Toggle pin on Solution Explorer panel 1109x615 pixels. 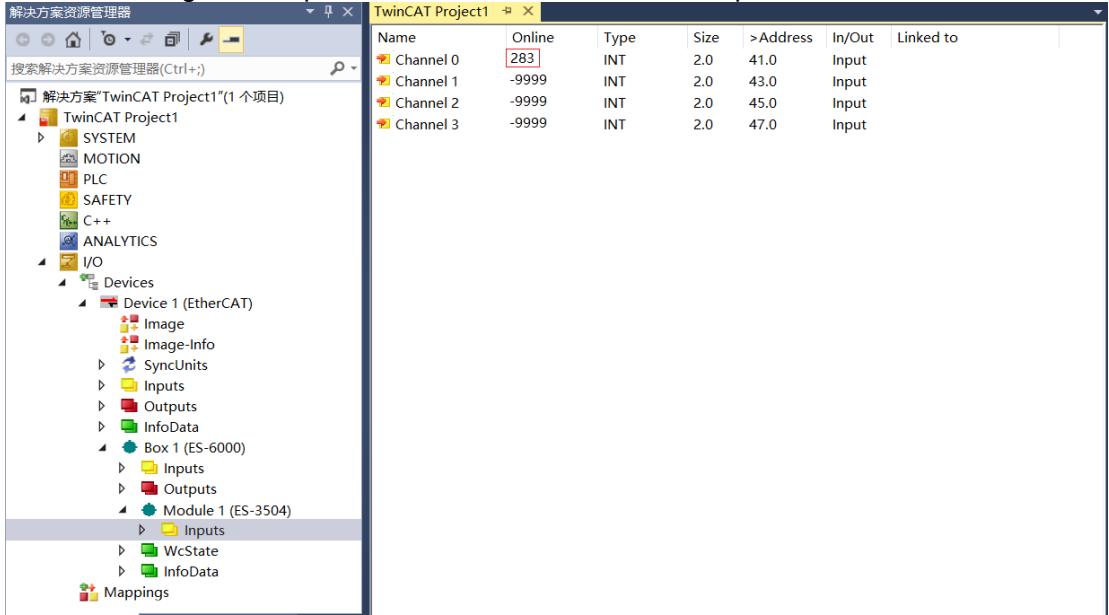pos(328,11)
